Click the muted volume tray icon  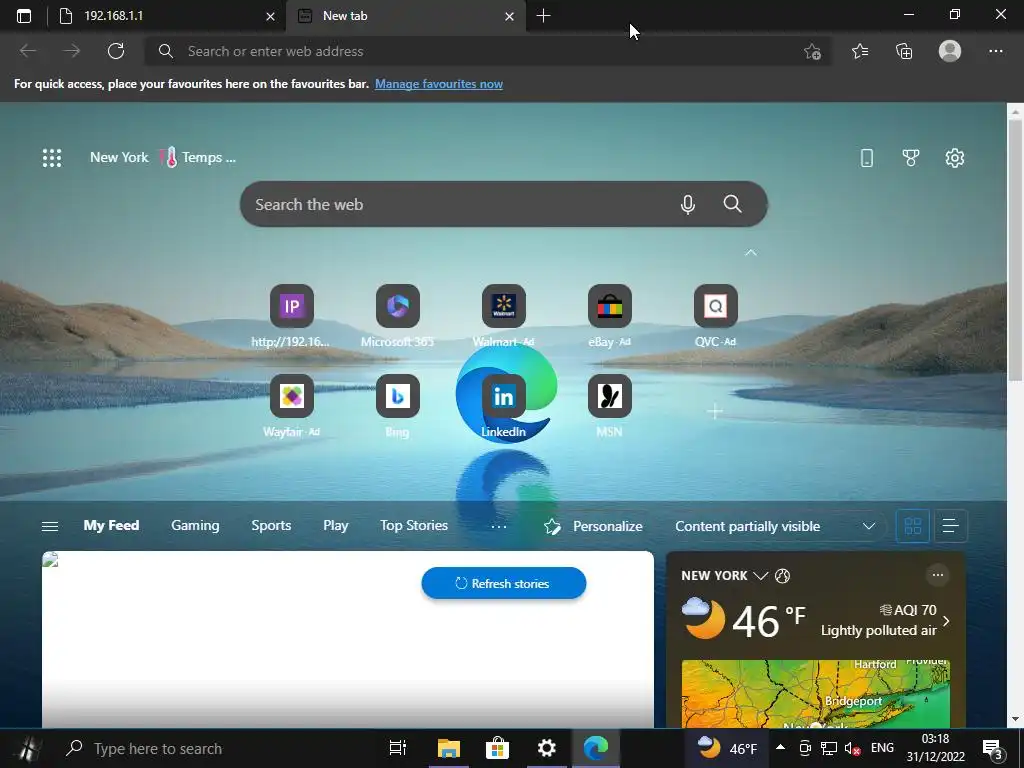pyautogui.click(x=852, y=748)
